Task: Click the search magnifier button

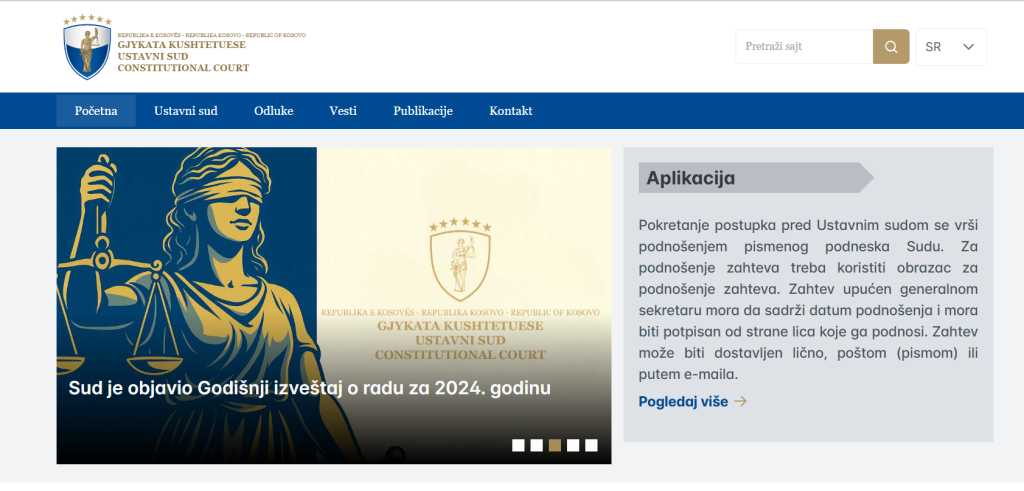Action: coord(891,46)
